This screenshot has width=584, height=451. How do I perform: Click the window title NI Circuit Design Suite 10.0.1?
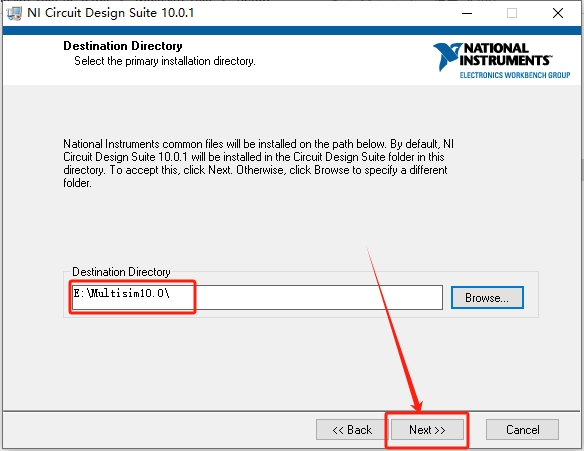tap(111, 13)
